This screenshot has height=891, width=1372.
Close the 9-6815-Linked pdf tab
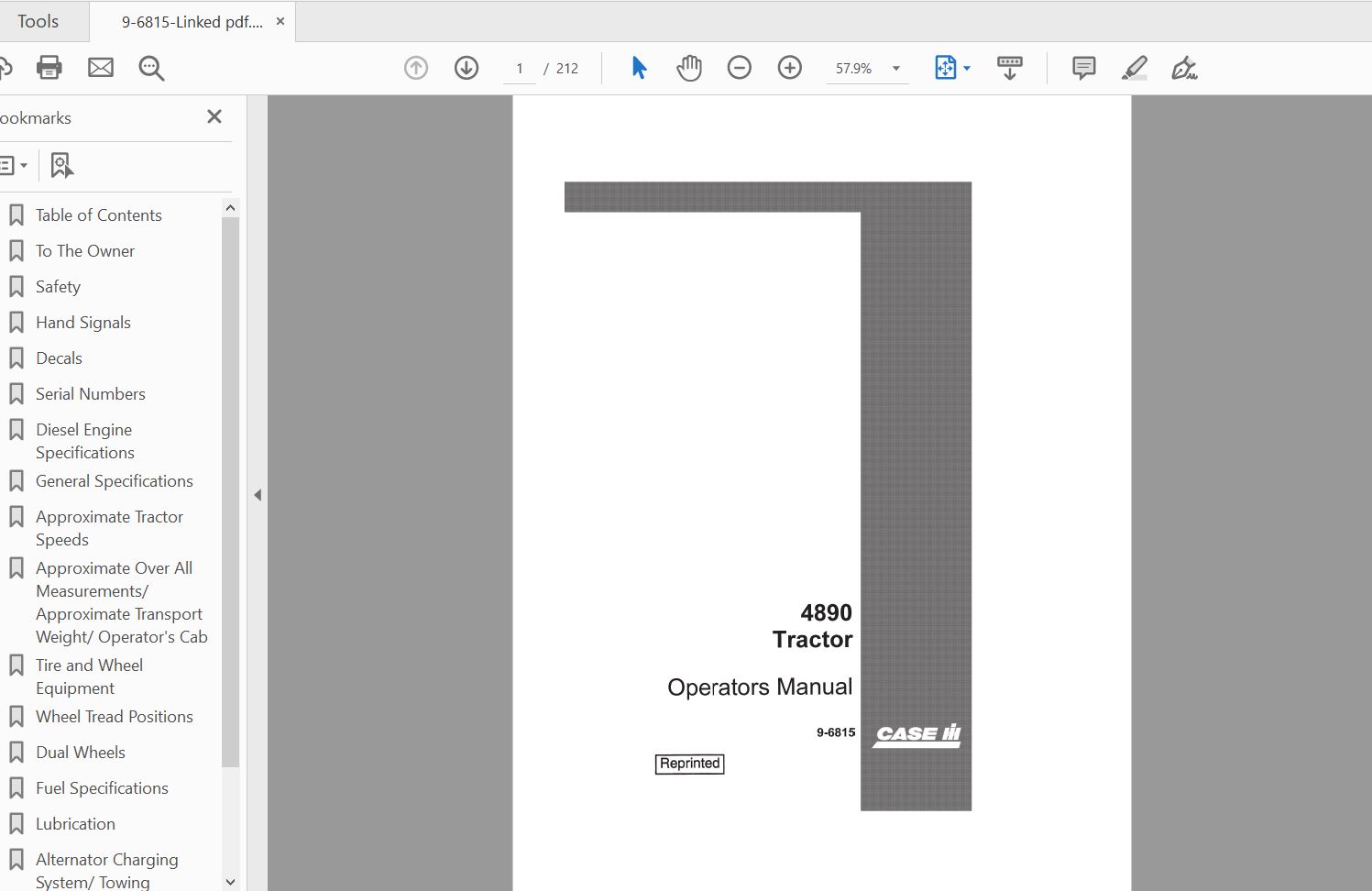pos(280,21)
